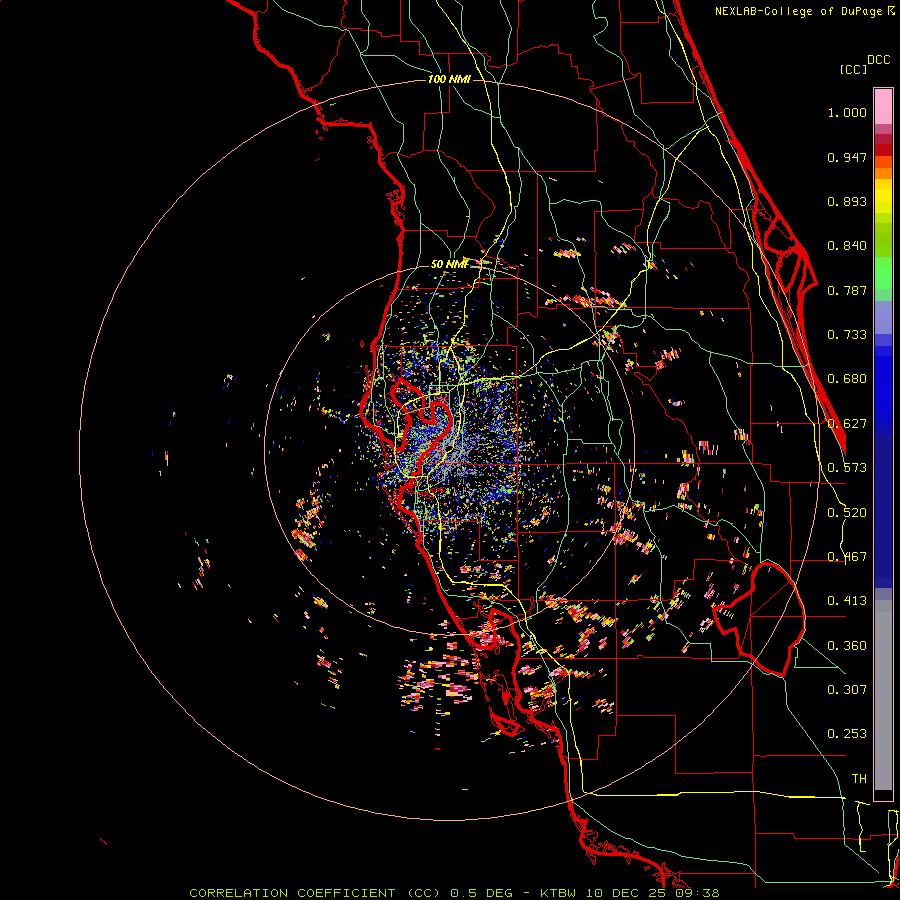Select the 0.840 color scale value

(847, 246)
